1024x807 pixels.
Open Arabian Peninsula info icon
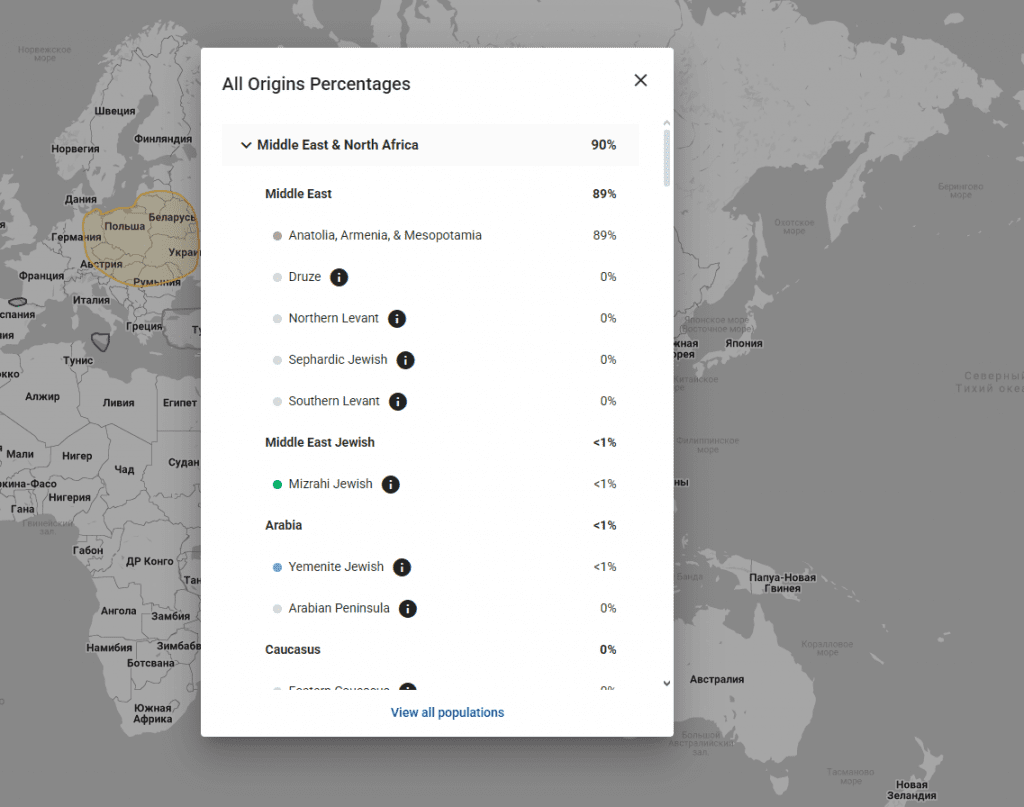(x=408, y=609)
